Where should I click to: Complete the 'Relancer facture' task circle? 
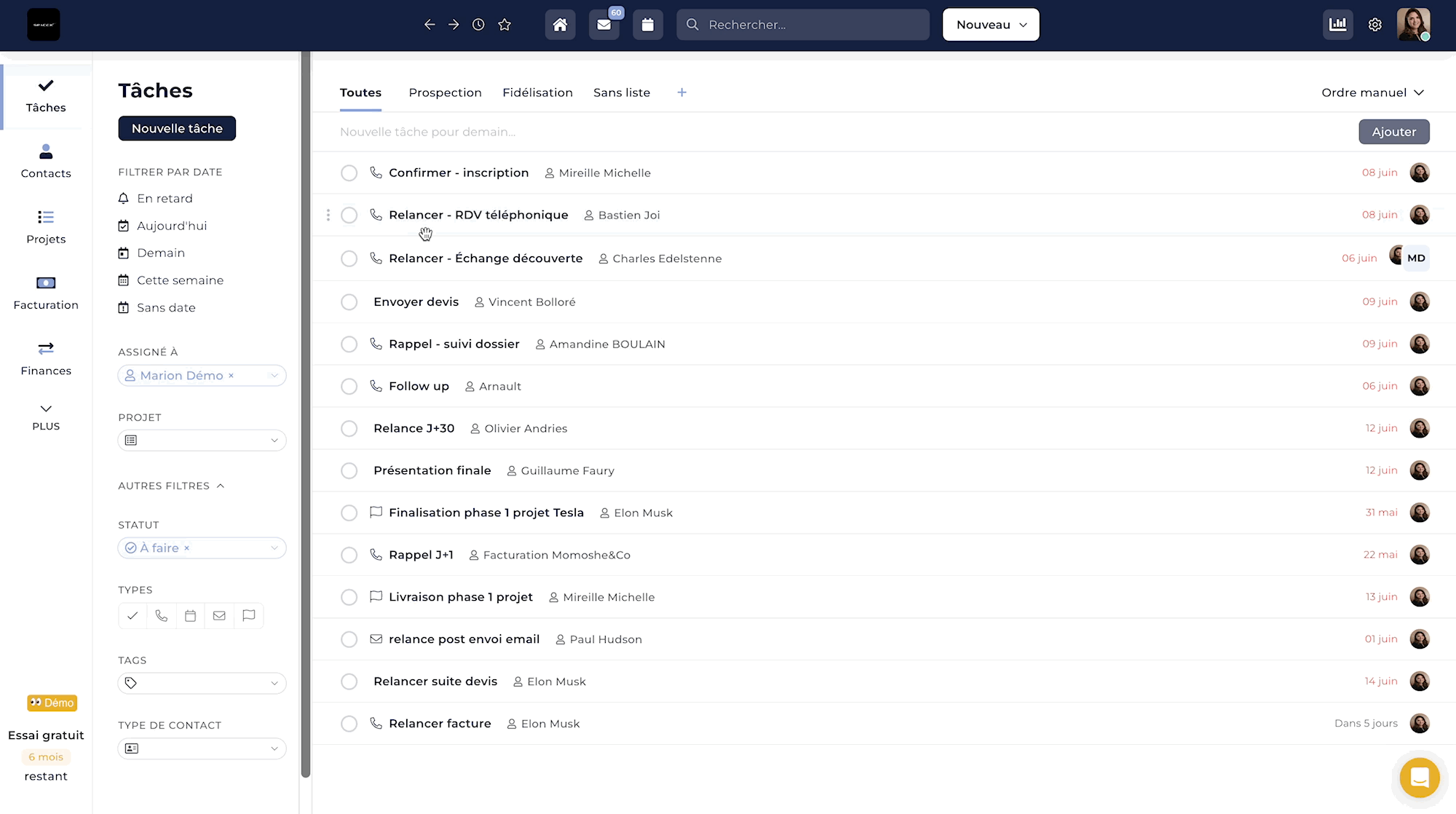349,724
